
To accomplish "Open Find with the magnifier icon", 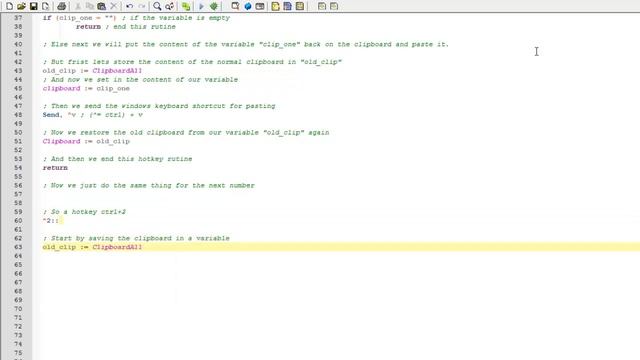I will 157,6.
